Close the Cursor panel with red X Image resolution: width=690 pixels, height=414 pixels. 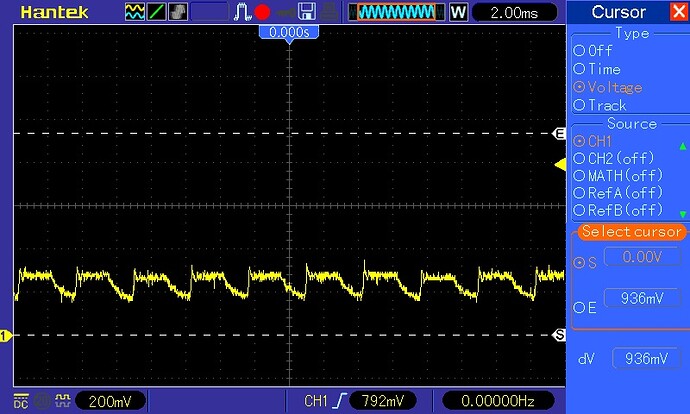[679, 11]
